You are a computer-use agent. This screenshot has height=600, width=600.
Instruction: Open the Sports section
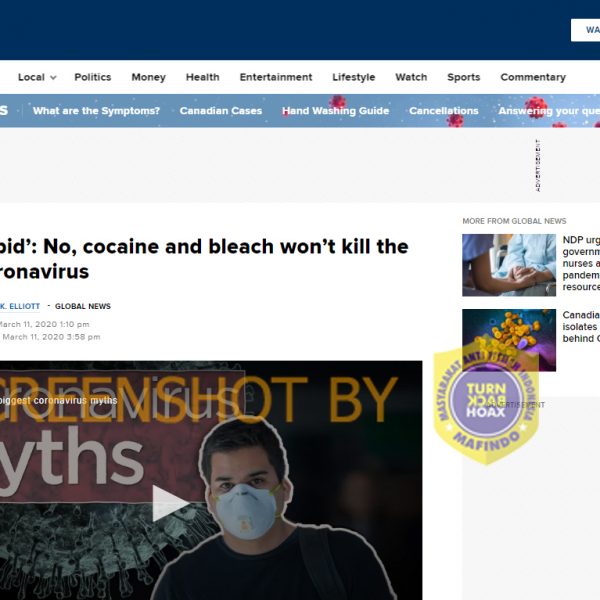tap(463, 77)
